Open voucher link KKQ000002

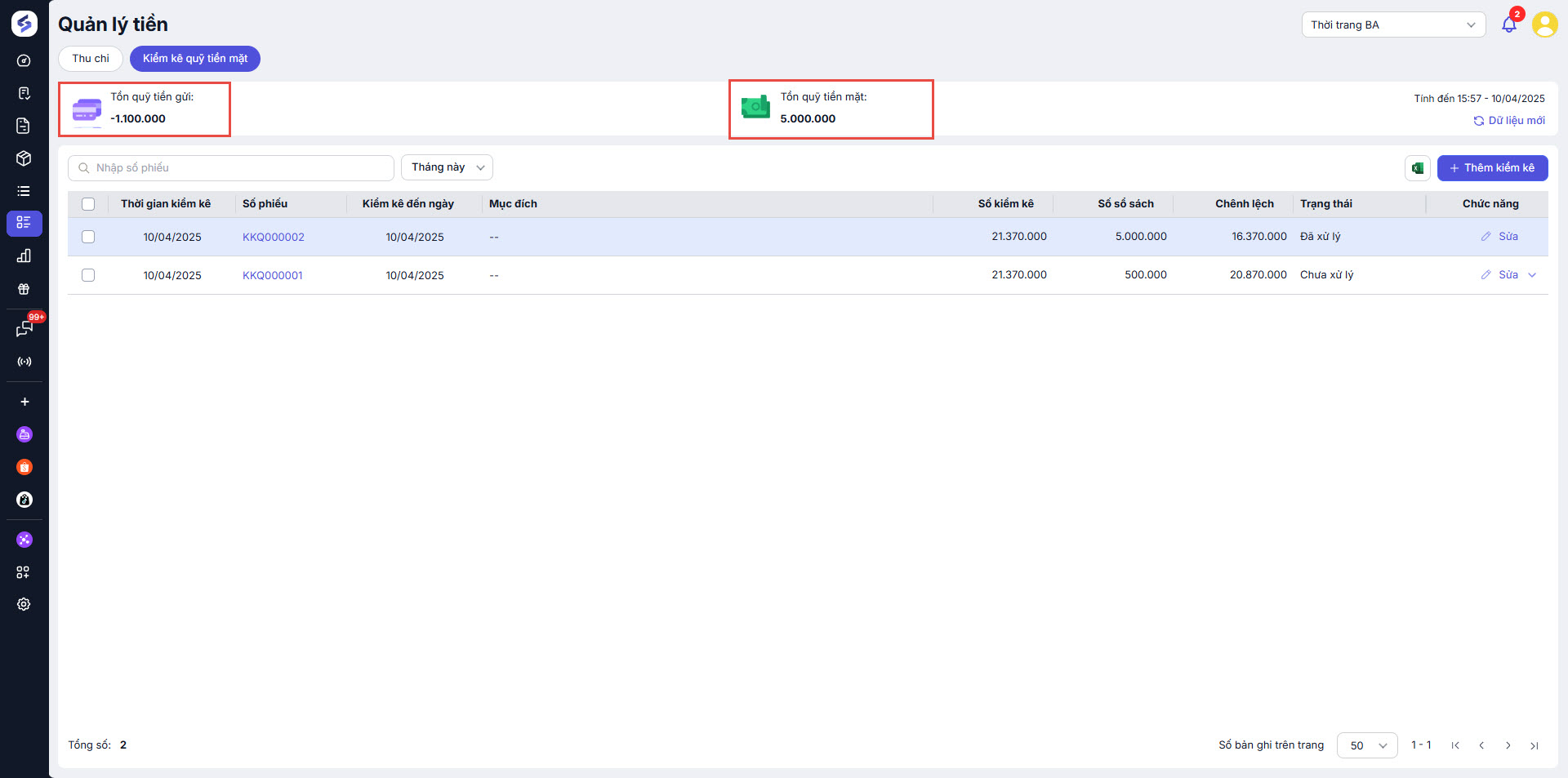click(x=274, y=238)
